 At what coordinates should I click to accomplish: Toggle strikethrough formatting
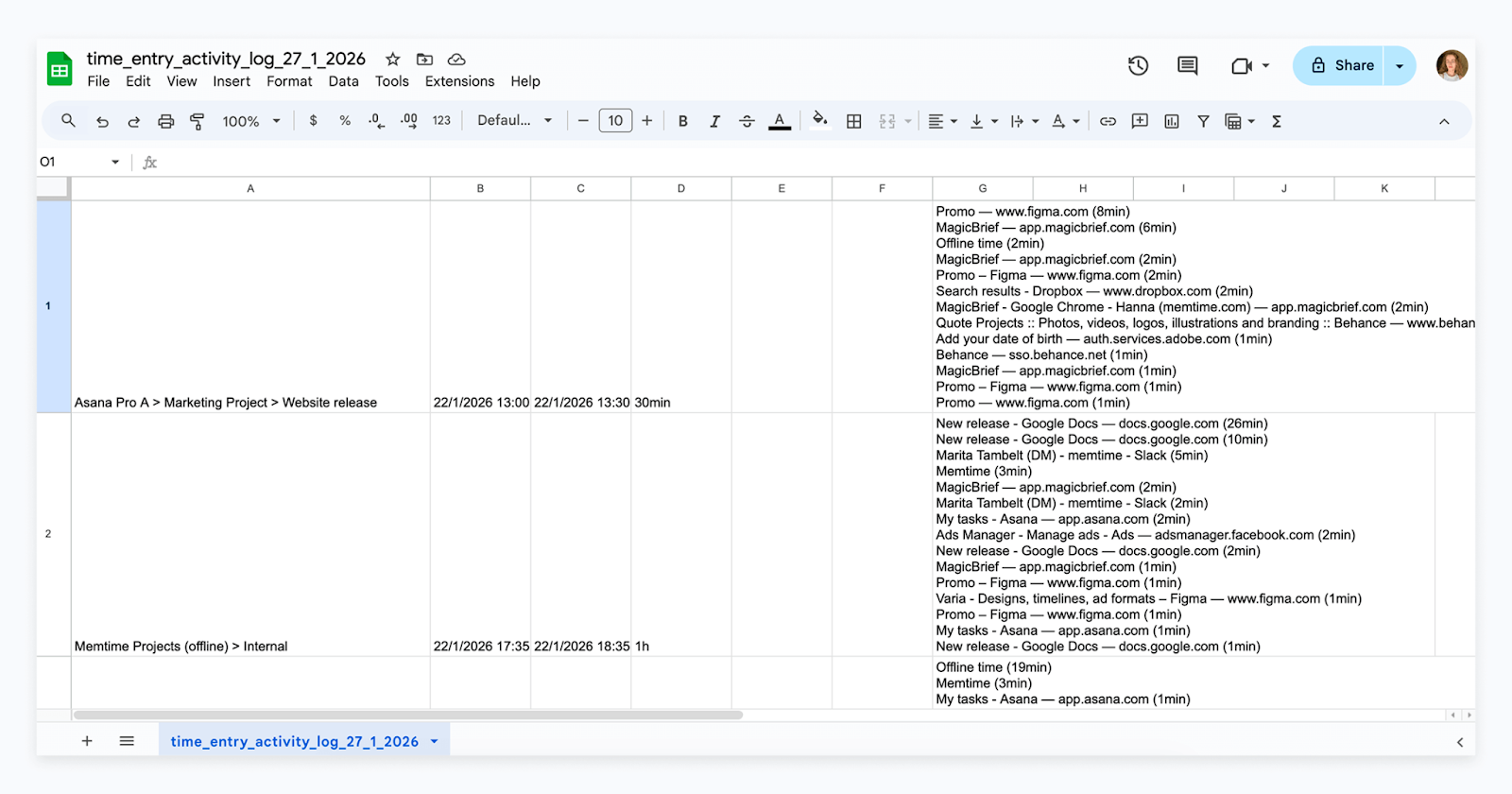[747, 121]
